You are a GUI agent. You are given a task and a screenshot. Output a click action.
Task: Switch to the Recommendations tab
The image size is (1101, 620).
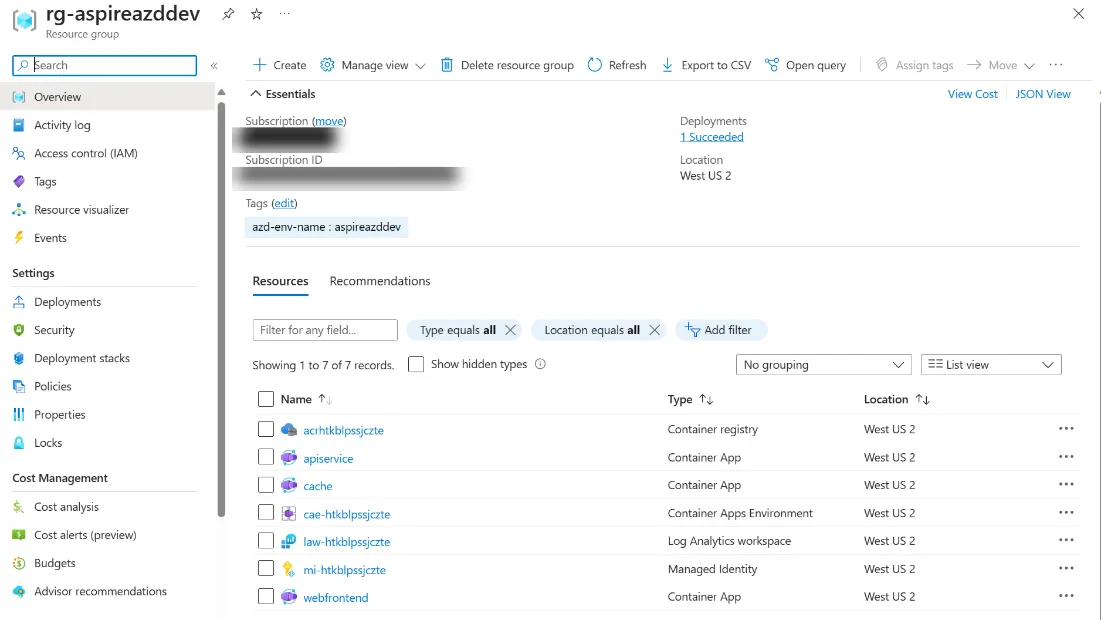380,281
